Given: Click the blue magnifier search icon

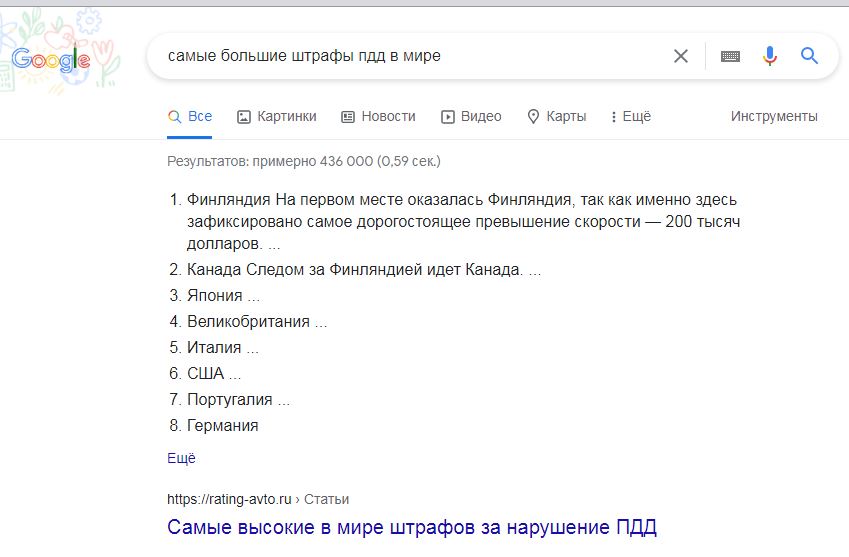Looking at the screenshot, I should (x=809, y=55).
